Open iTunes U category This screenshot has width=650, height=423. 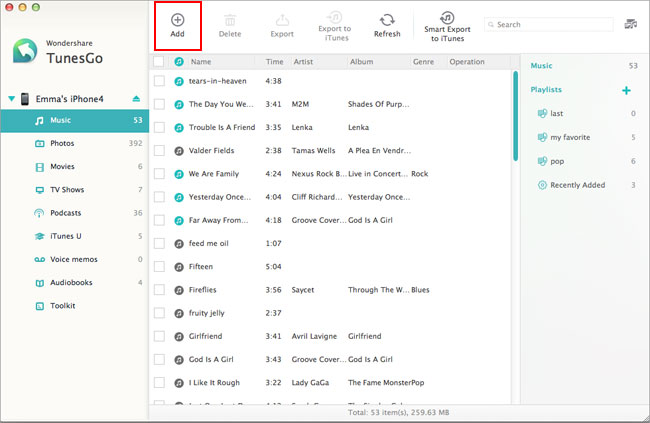click(x=75, y=236)
